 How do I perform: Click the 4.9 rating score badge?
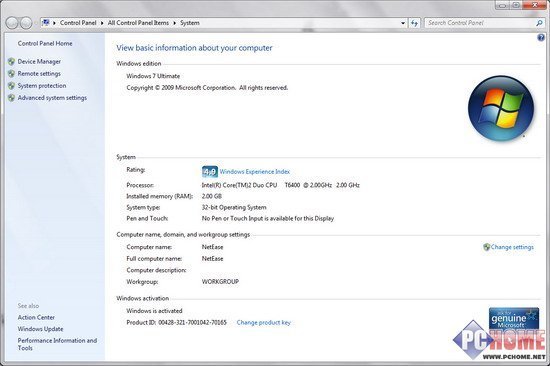pyautogui.click(x=210, y=172)
